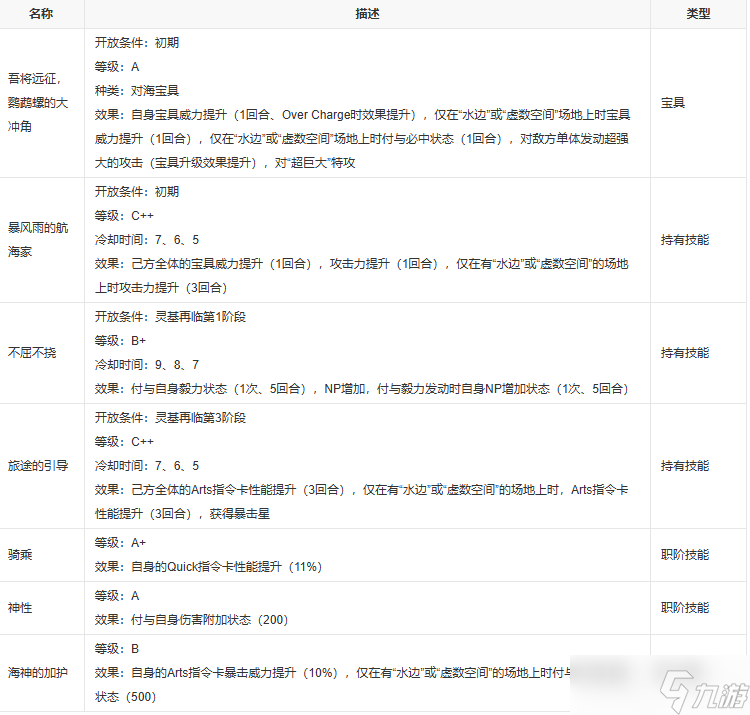Select the skill name 吾将远征, 鹦鹉螺的大冲角

tap(38, 102)
